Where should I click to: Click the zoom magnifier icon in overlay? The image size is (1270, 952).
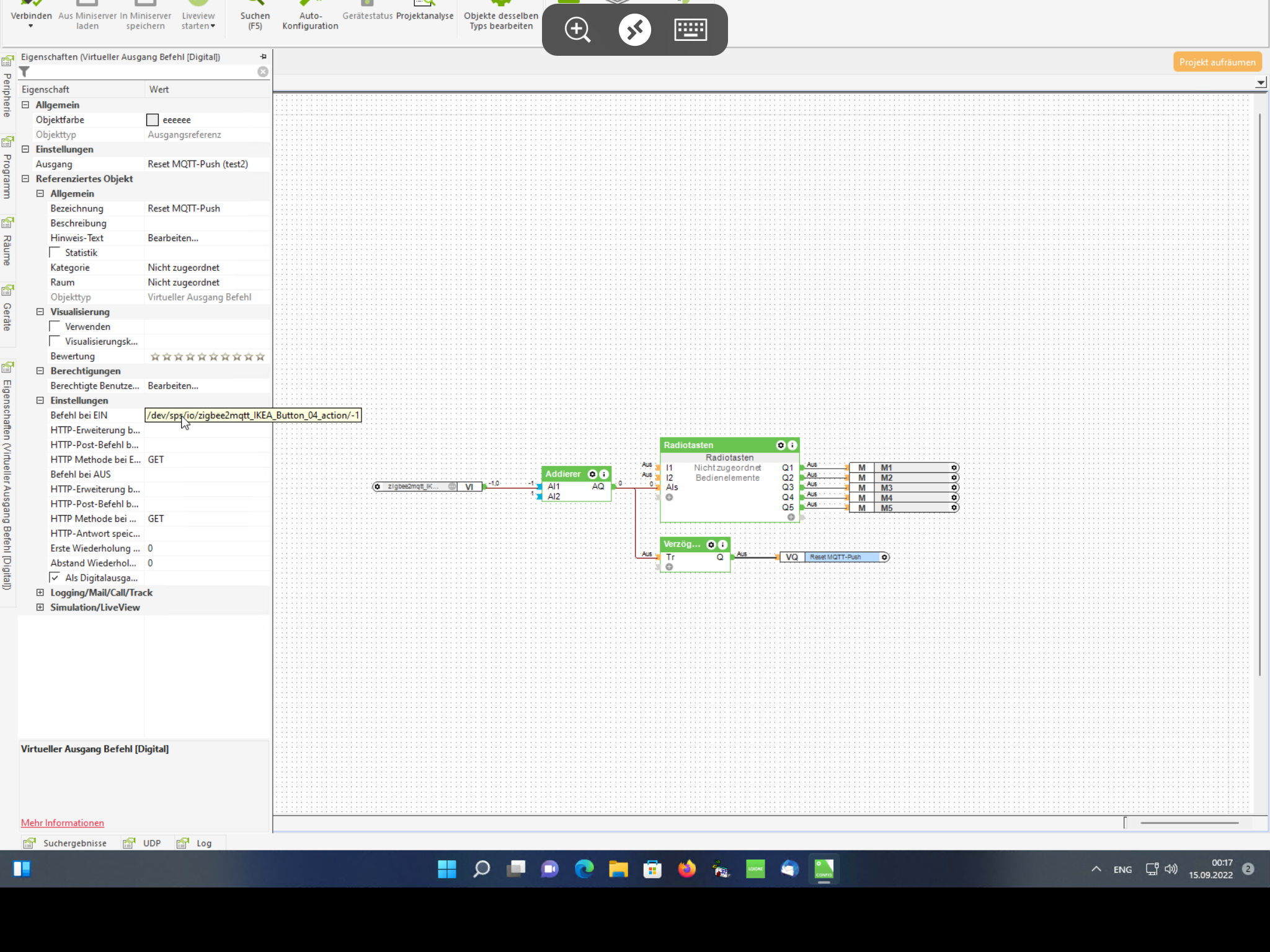577,29
